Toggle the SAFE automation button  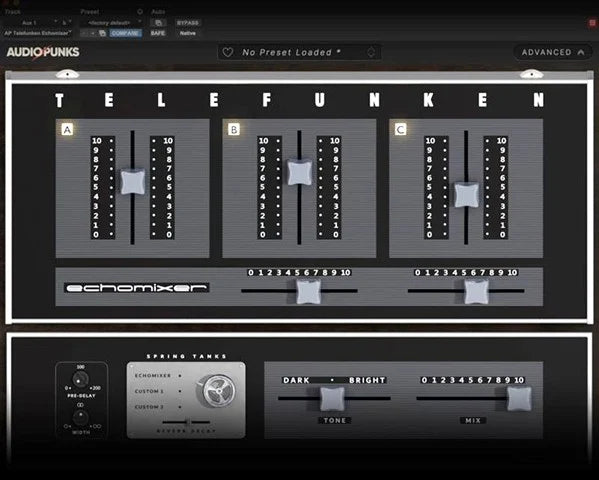pyautogui.click(x=157, y=33)
